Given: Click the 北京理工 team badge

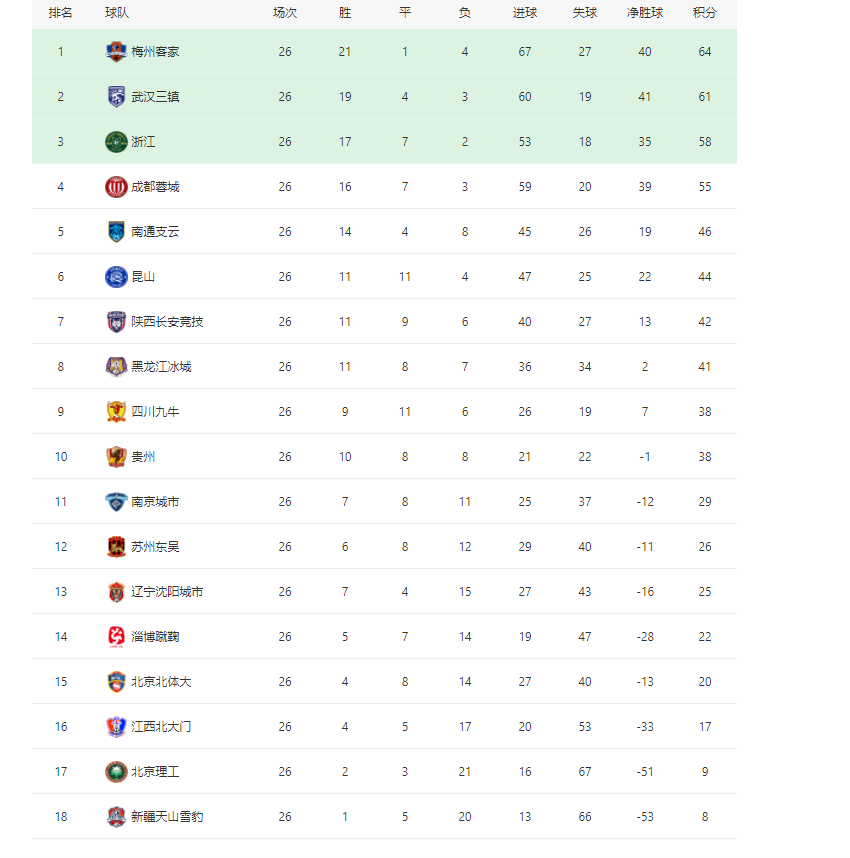Looking at the screenshot, I should (116, 772).
